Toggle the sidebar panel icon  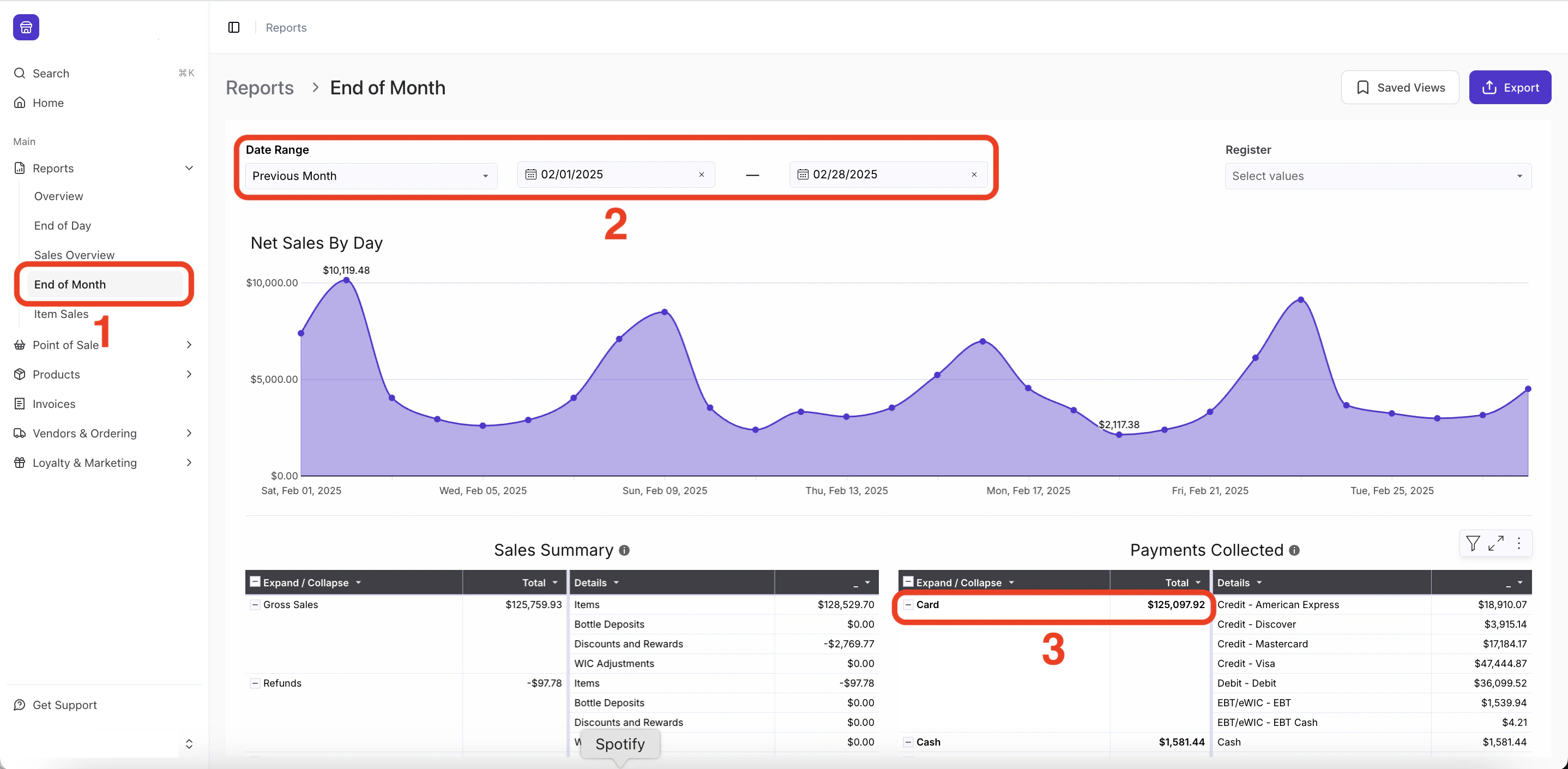pyautogui.click(x=234, y=27)
